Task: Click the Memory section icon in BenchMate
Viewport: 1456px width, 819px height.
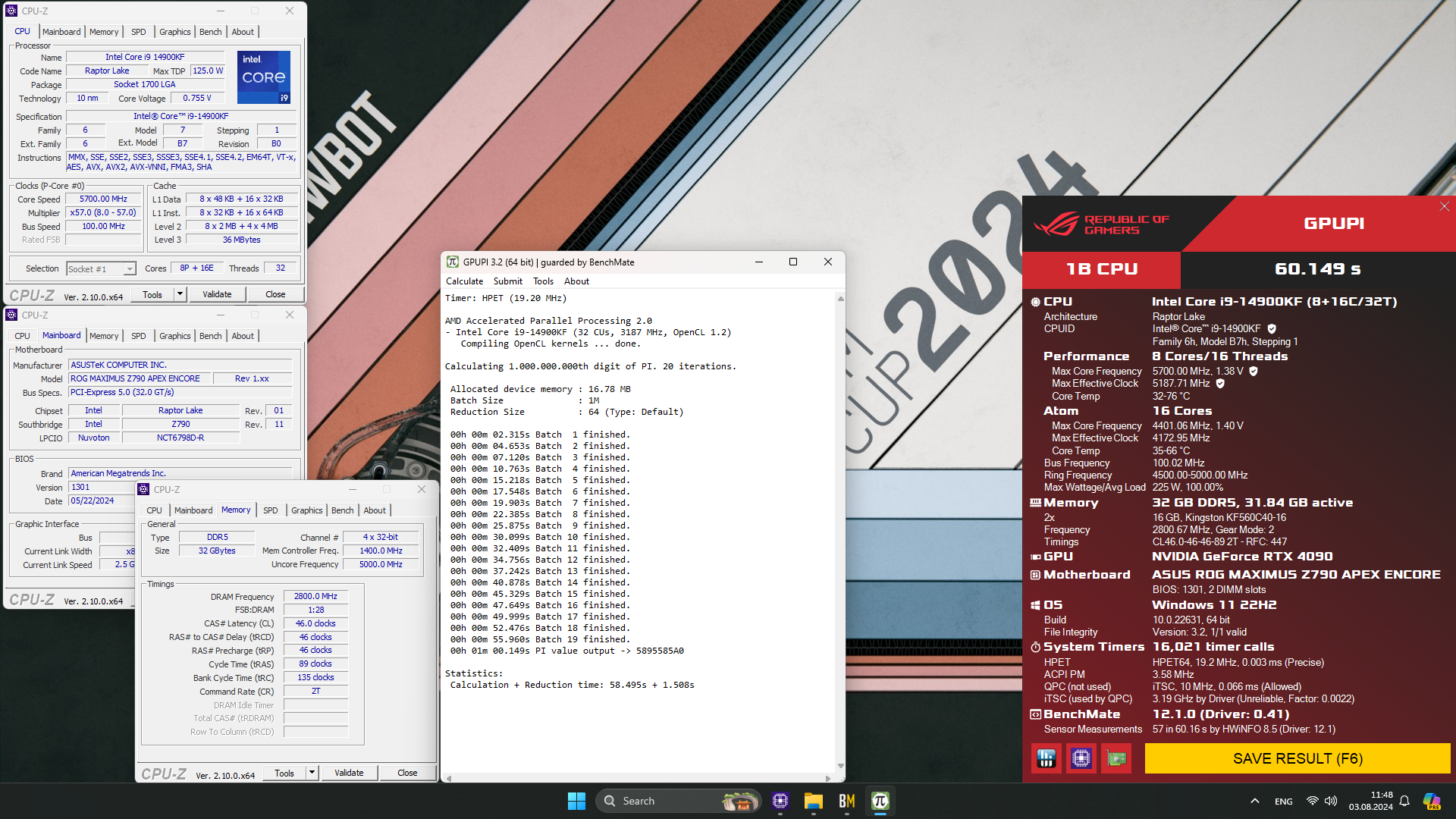Action: point(1035,503)
